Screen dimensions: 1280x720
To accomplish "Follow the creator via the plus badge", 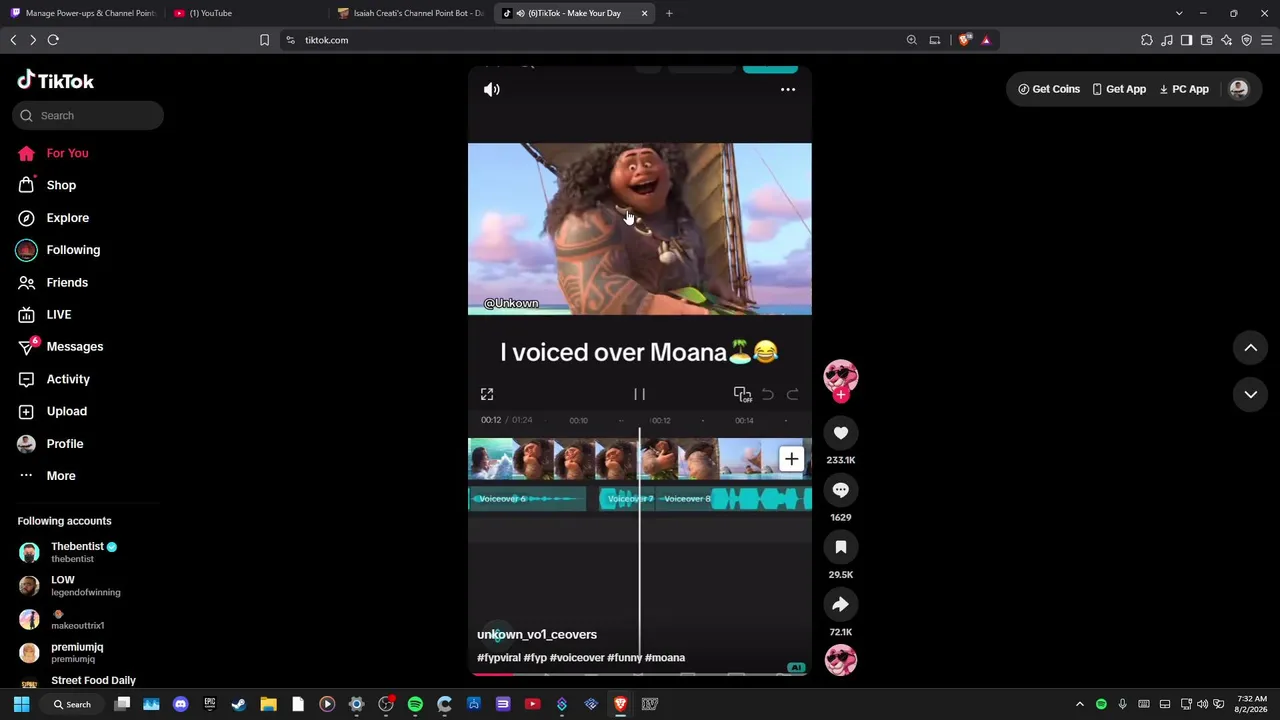I will pyautogui.click(x=841, y=395).
